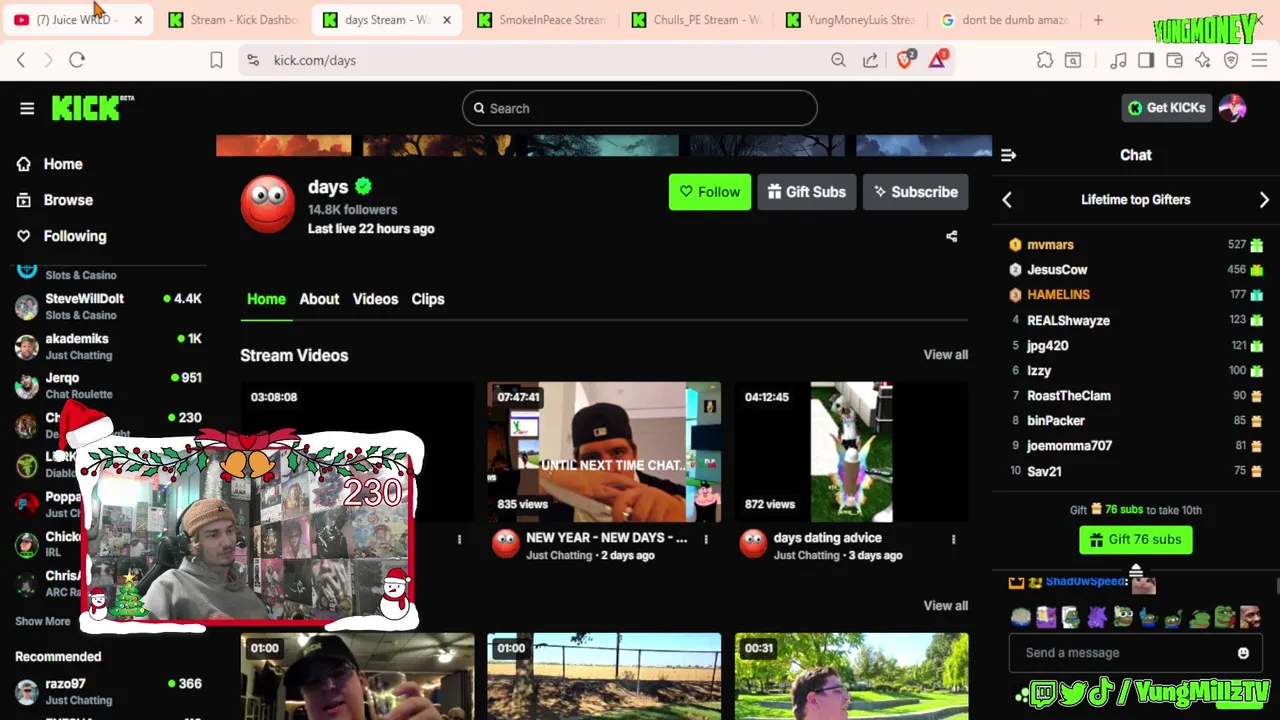Click the Subscribe button
Viewport: 1280px width, 720px height.
click(915, 192)
